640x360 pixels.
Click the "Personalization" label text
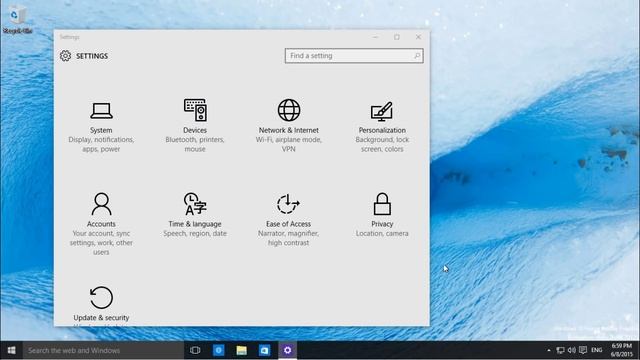pos(382,130)
